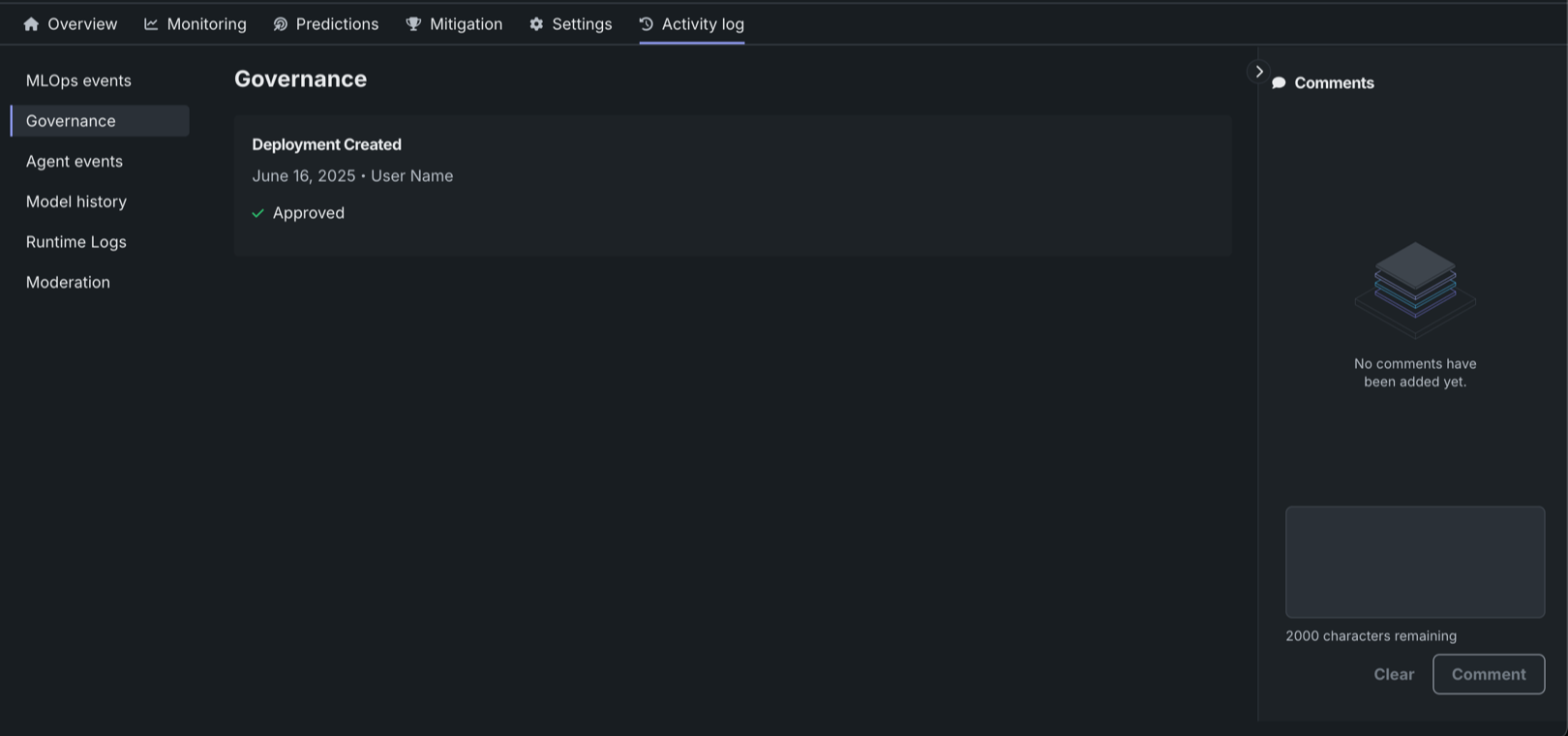Screen dimensions: 1568x736
Task: Click the Activity log history icon
Action: (x=647, y=24)
